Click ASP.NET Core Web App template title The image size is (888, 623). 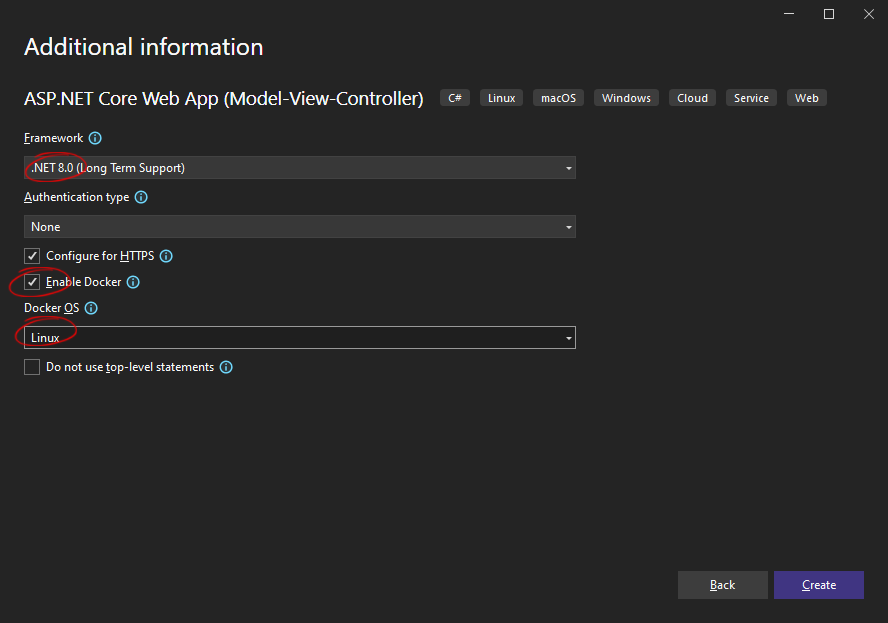[224, 99]
